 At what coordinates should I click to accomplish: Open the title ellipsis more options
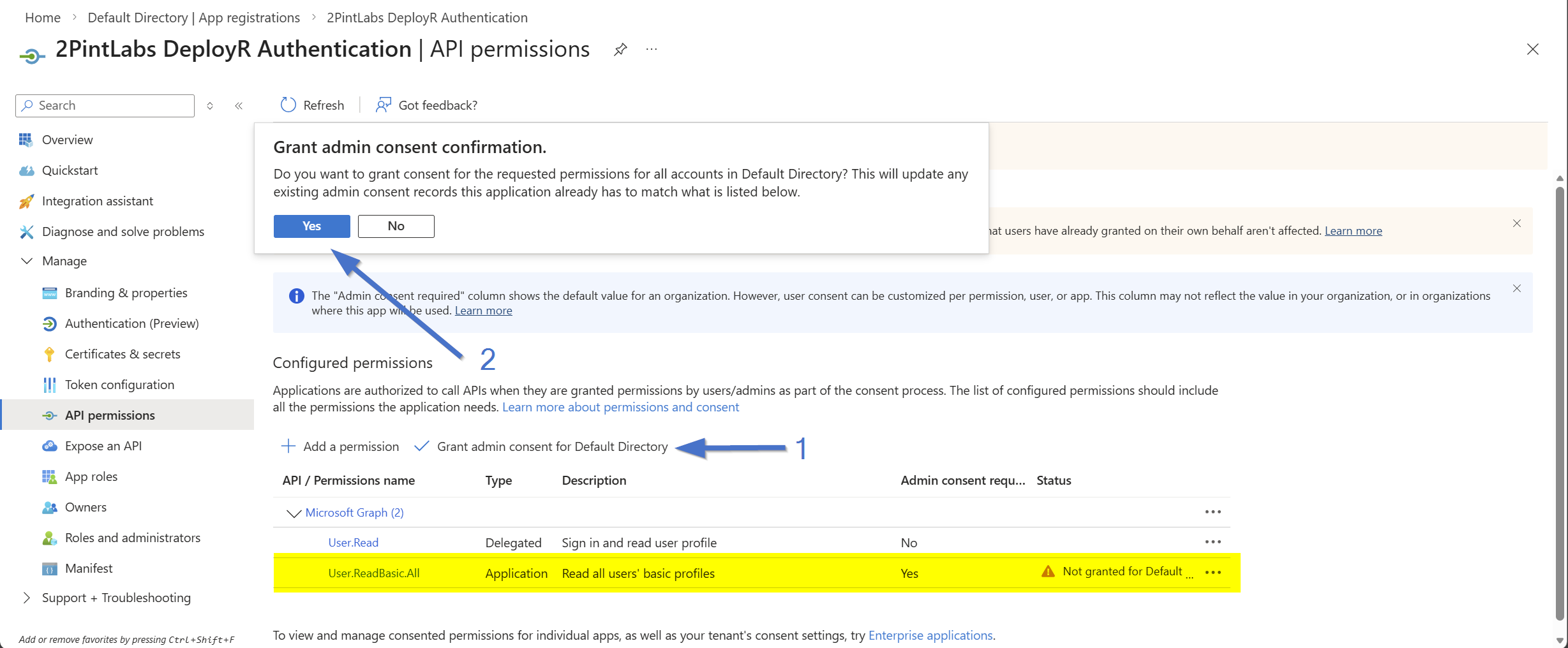point(651,50)
